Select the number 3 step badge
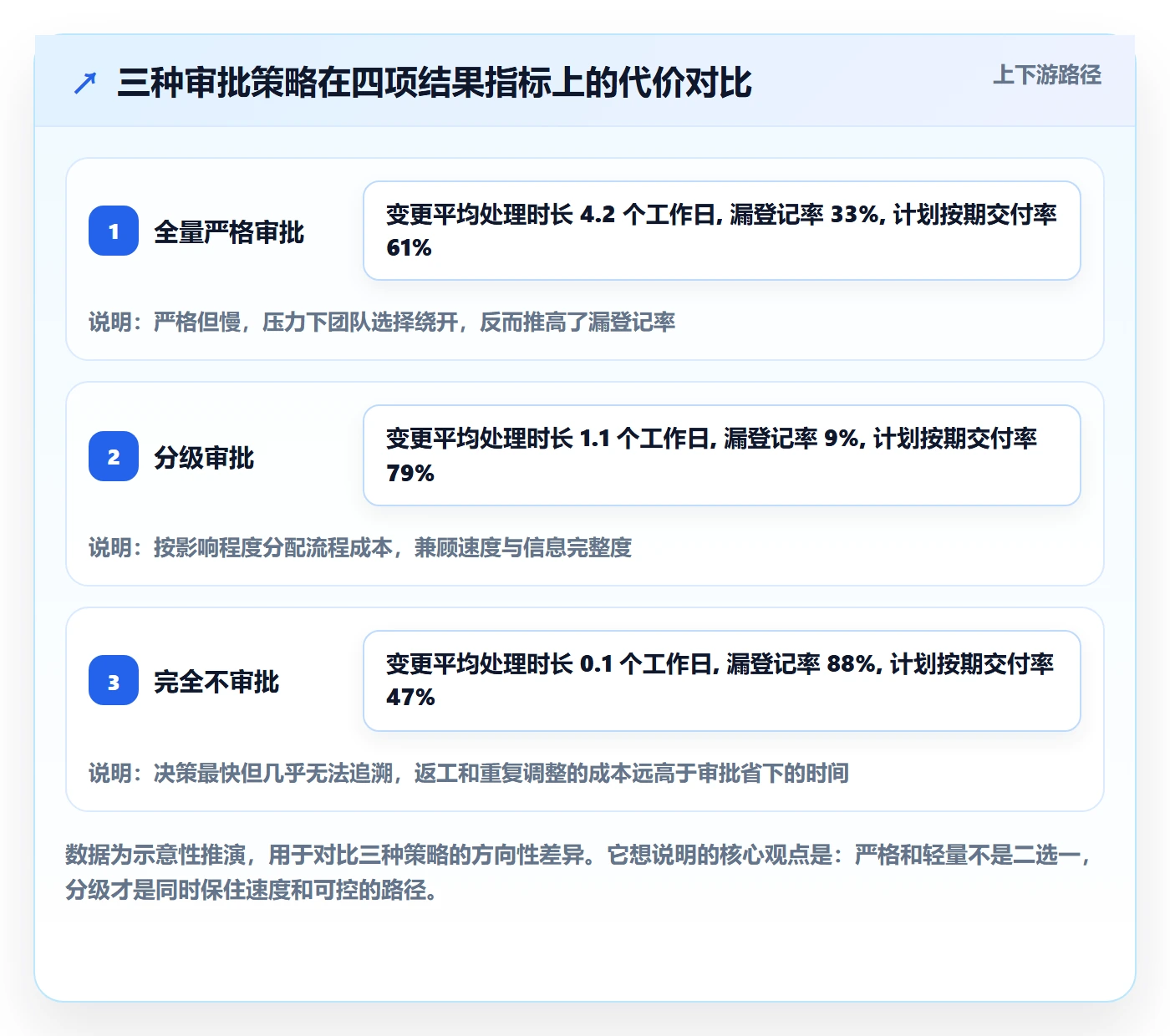This screenshot has height=1036, width=1170. coord(114,681)
